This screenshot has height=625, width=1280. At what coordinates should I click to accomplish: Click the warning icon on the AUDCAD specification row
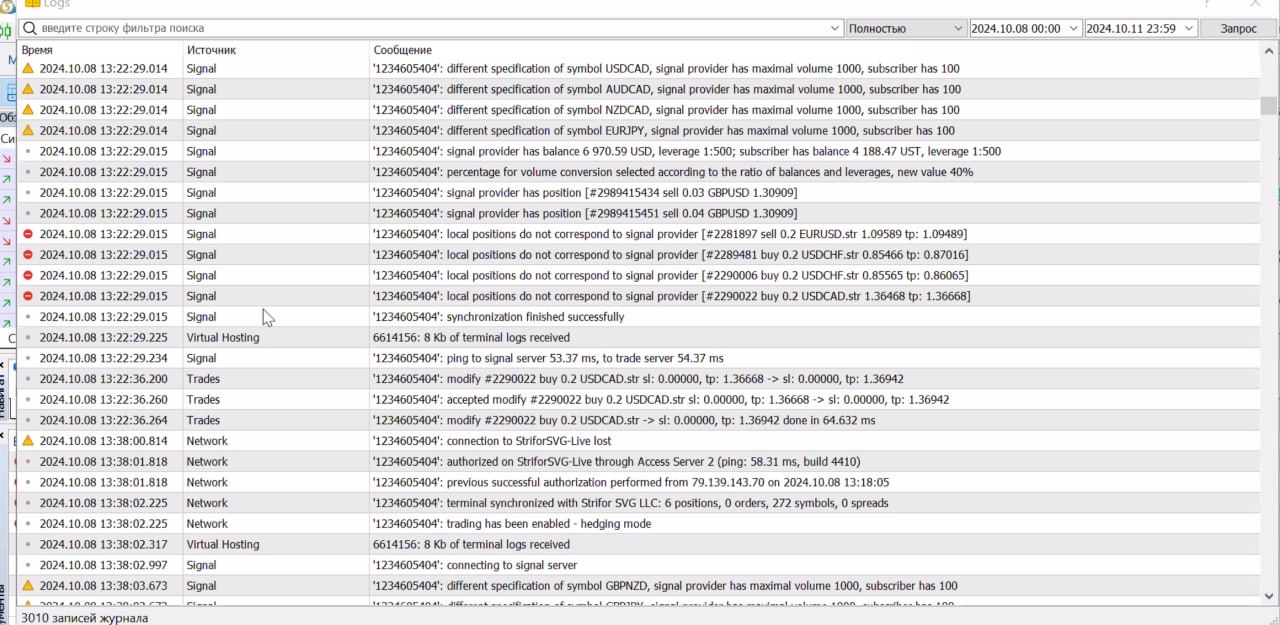[28, 89]
